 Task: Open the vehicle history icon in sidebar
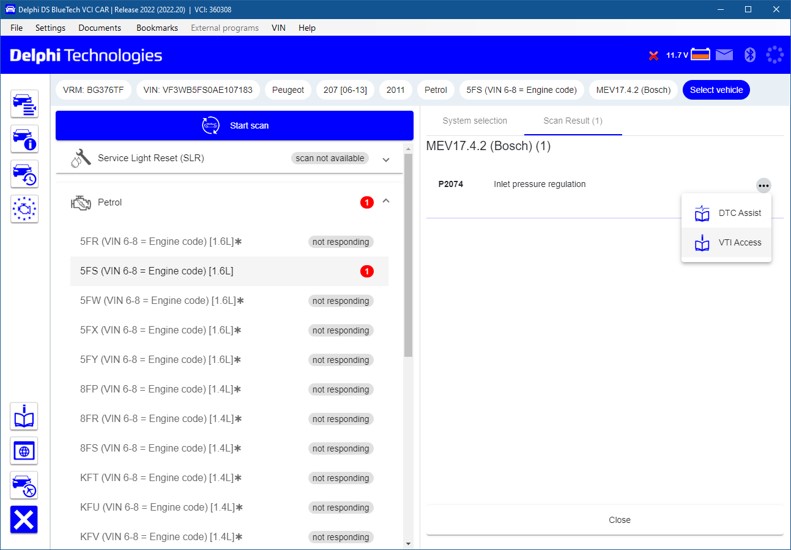click(x=24, y=174)
